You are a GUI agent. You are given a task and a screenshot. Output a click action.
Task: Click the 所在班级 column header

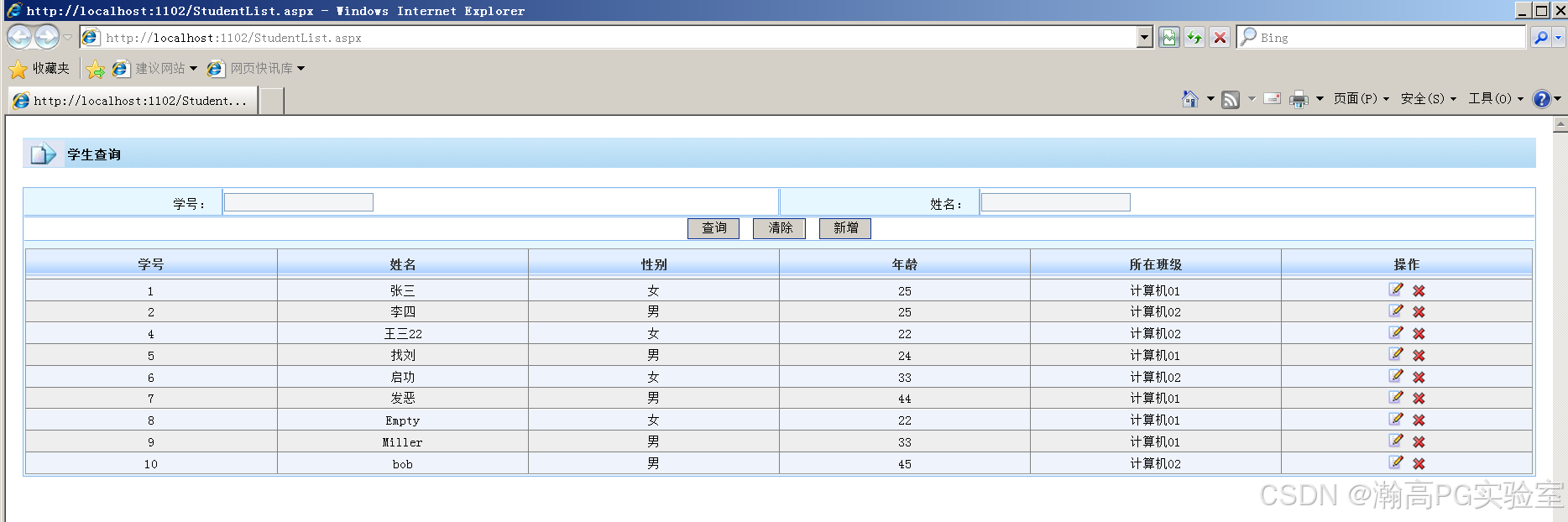coord(1156,264)
